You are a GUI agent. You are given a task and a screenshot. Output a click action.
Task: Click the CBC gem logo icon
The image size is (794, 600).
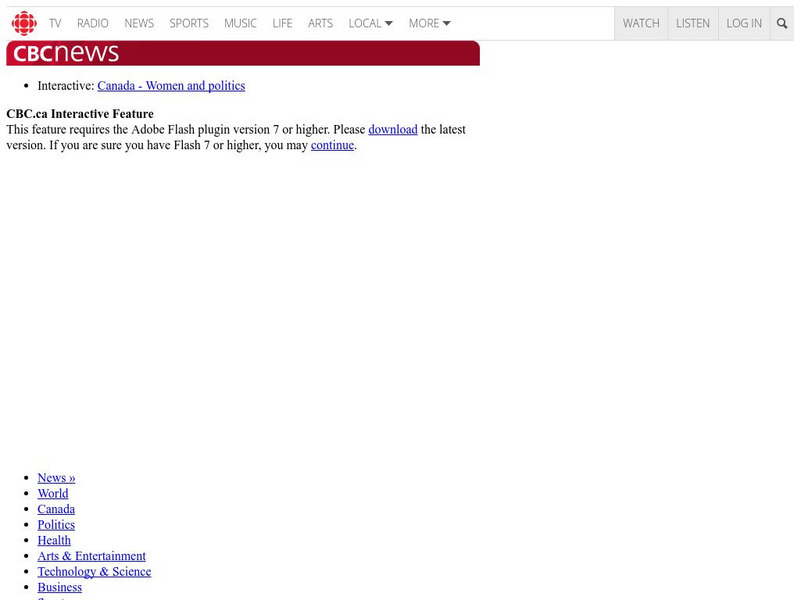pyautogui.click(x=24, y=23)
